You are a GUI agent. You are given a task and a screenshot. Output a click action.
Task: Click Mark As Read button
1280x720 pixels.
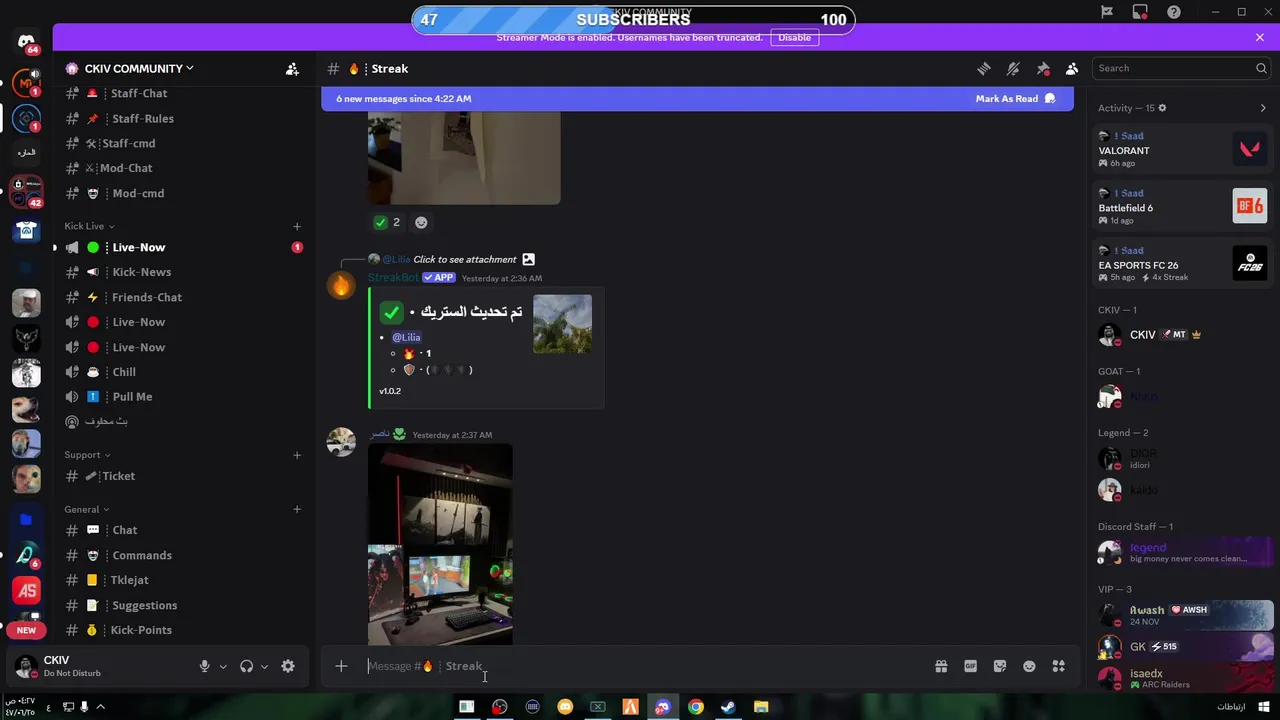click(x=1015, y=99)
